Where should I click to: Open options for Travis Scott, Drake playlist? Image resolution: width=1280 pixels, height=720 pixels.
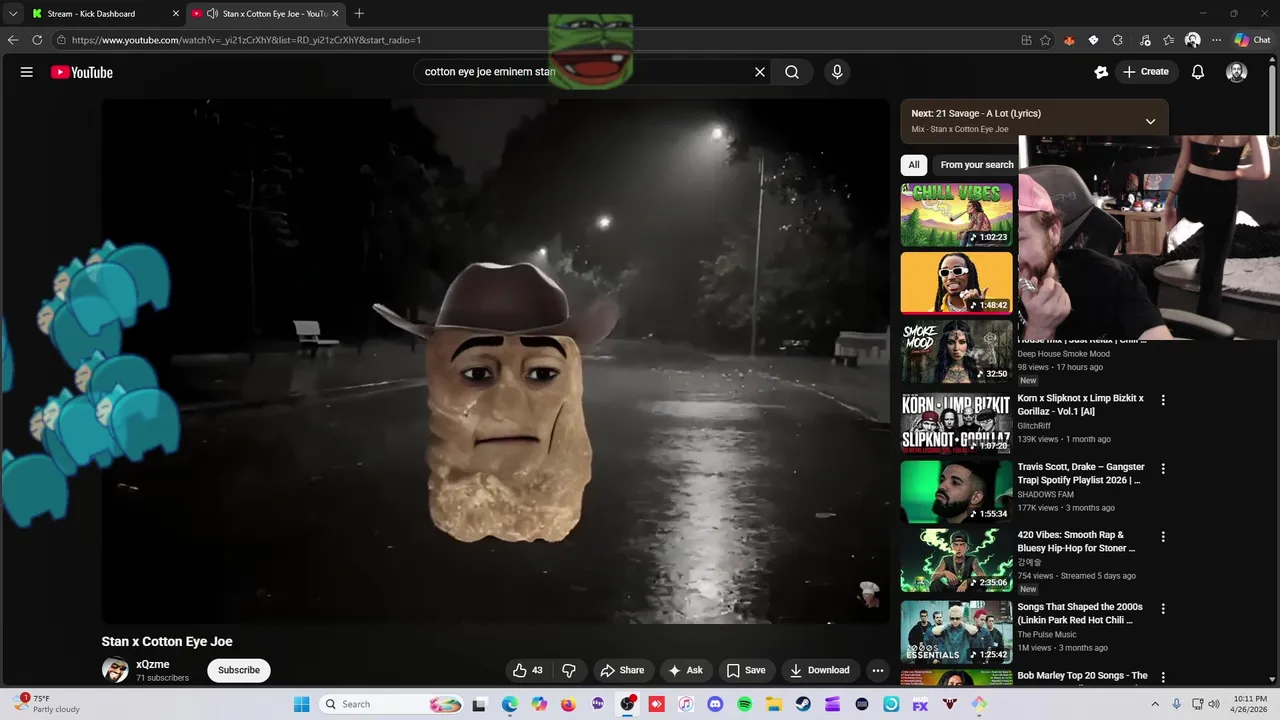[1163, 468]
